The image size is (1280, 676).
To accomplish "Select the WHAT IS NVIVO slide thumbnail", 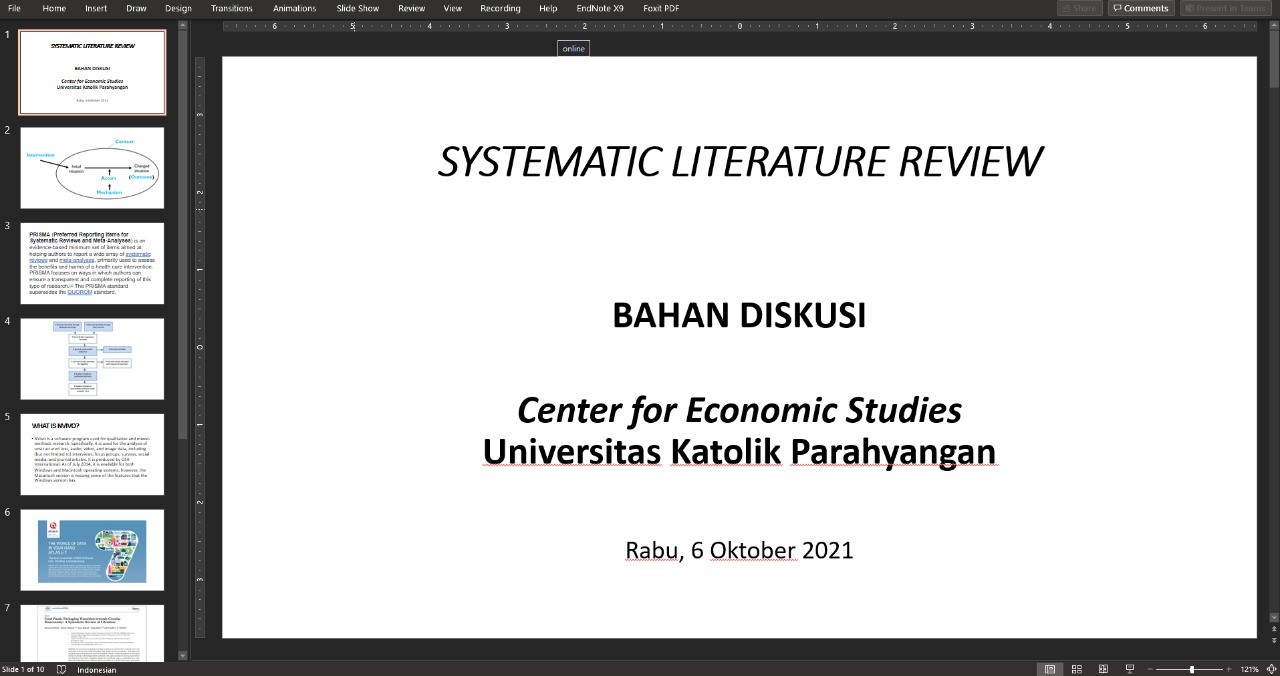I will tap(92, 454).
